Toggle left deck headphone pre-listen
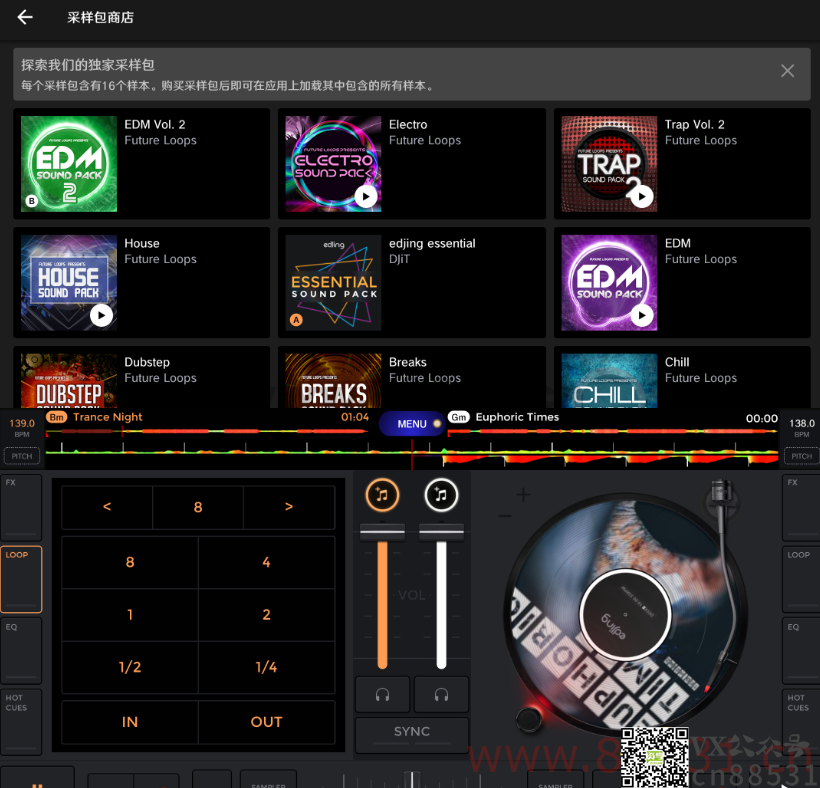Viewport: 820px width, 788px height. (x=382, y=694)
